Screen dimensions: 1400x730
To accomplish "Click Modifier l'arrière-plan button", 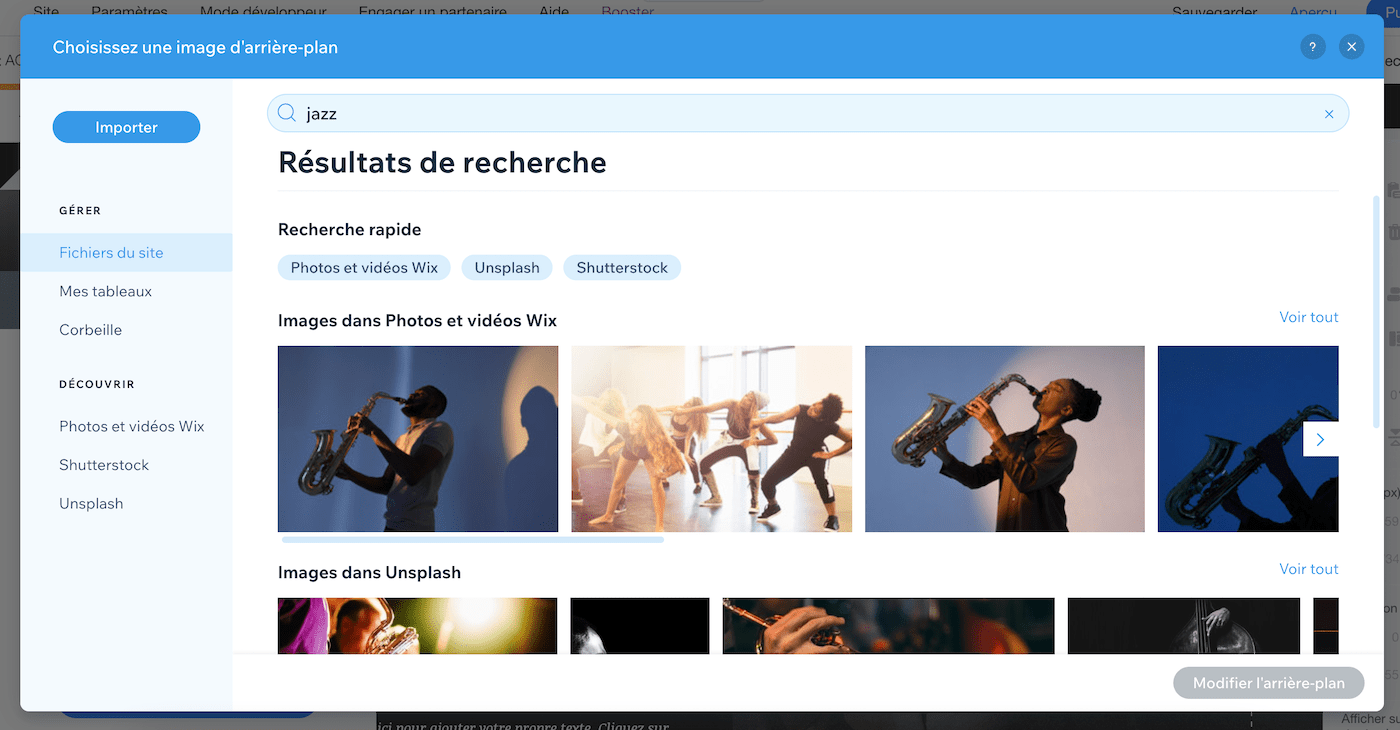I will tap(1269, 683).
